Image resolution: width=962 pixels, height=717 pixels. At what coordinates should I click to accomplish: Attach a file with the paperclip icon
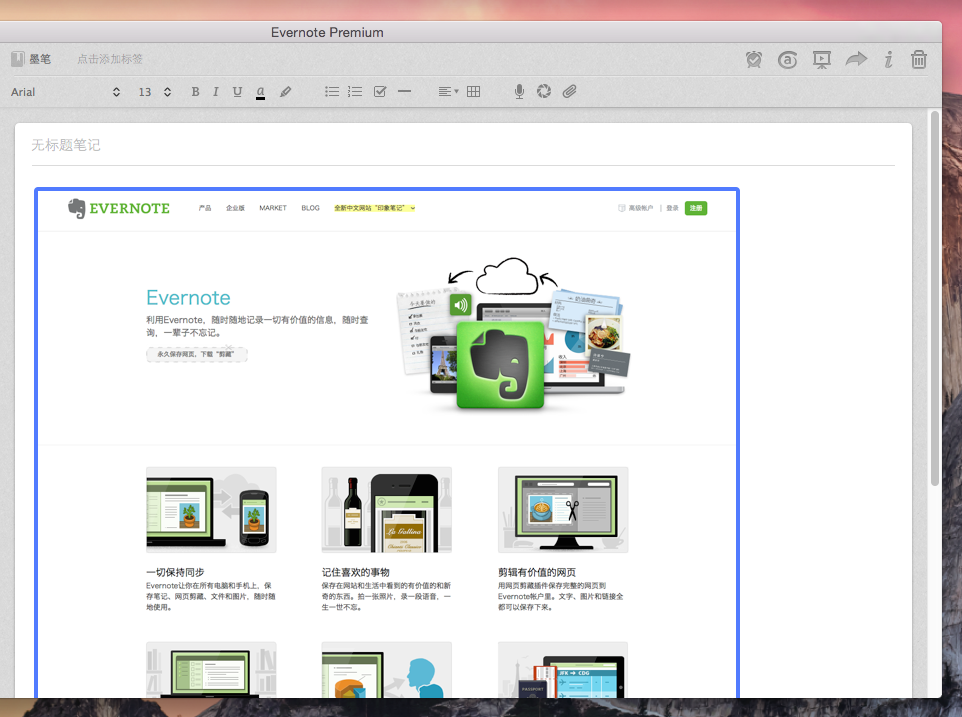click(569, 91)
